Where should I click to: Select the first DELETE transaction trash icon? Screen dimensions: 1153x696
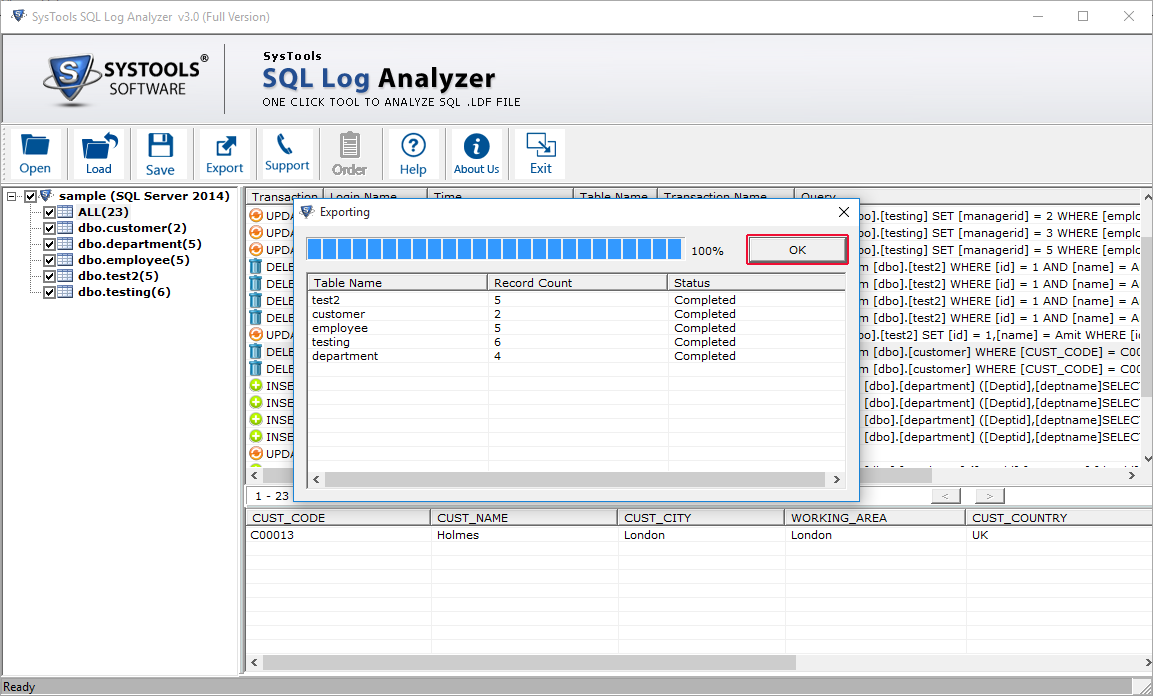(256, 267)
